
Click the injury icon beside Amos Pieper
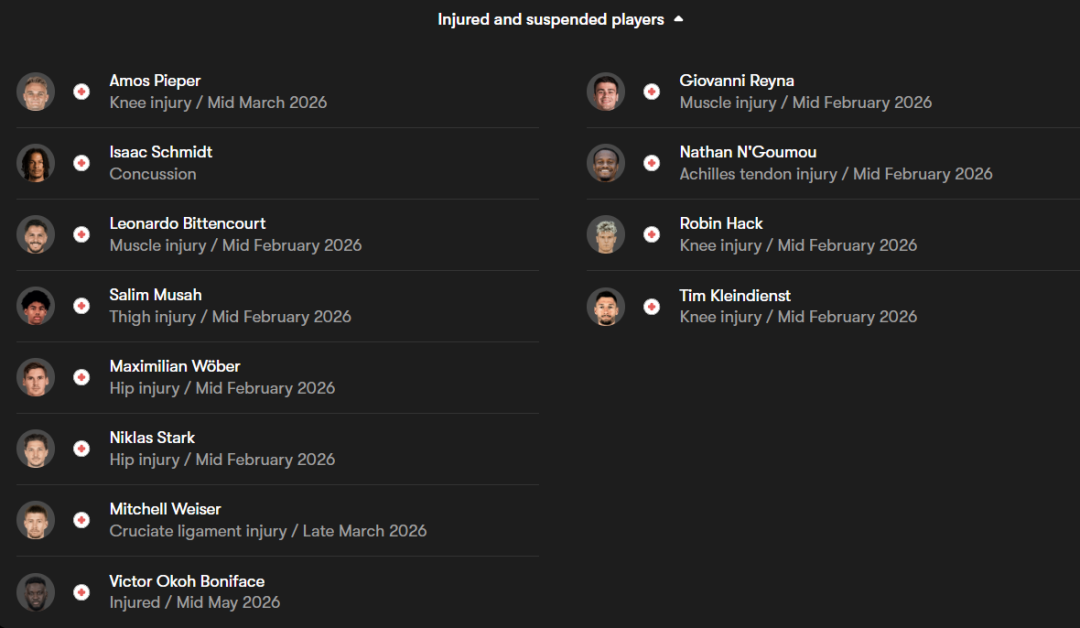[x=82, y=92]
